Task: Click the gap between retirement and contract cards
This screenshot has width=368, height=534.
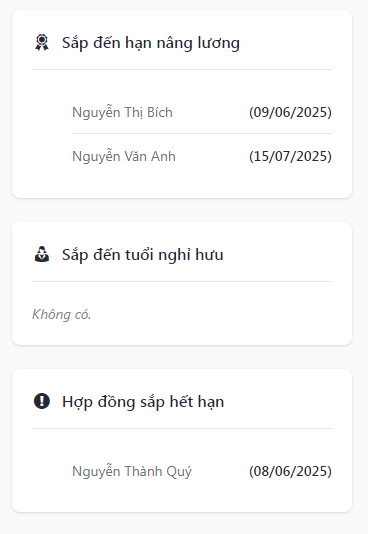Action: click(x=182, y=357)
